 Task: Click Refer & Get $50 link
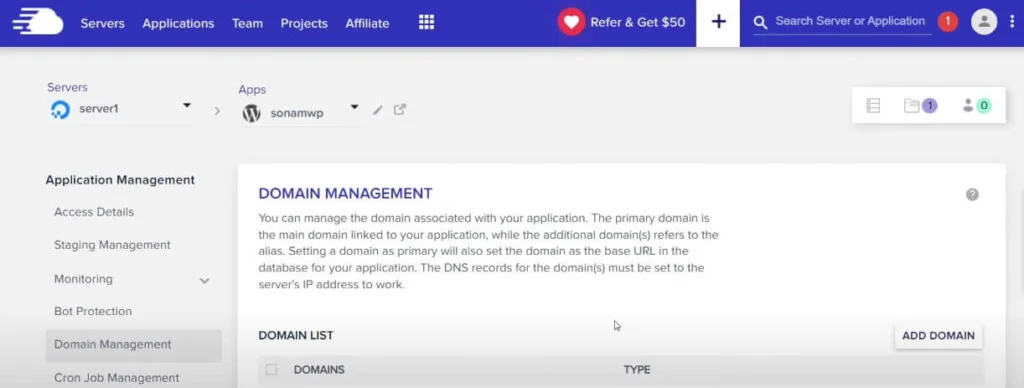pyautogui.click(x=637, y=23)
